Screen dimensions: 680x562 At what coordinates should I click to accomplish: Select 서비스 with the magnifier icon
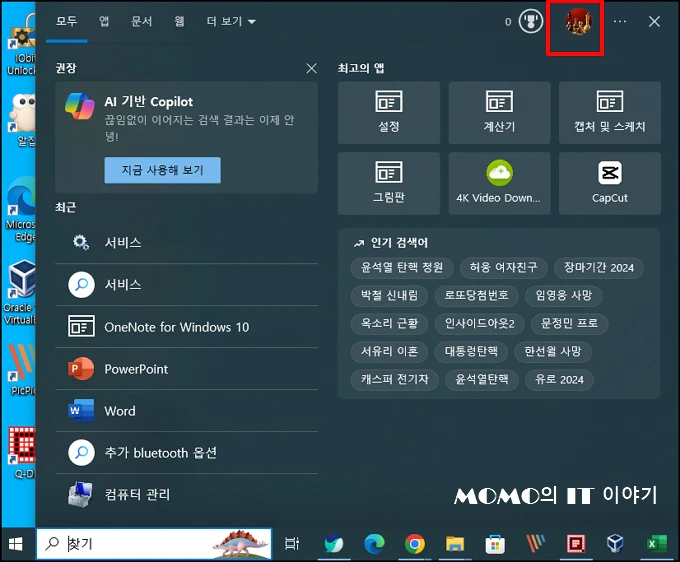click(x=186, y=284)
